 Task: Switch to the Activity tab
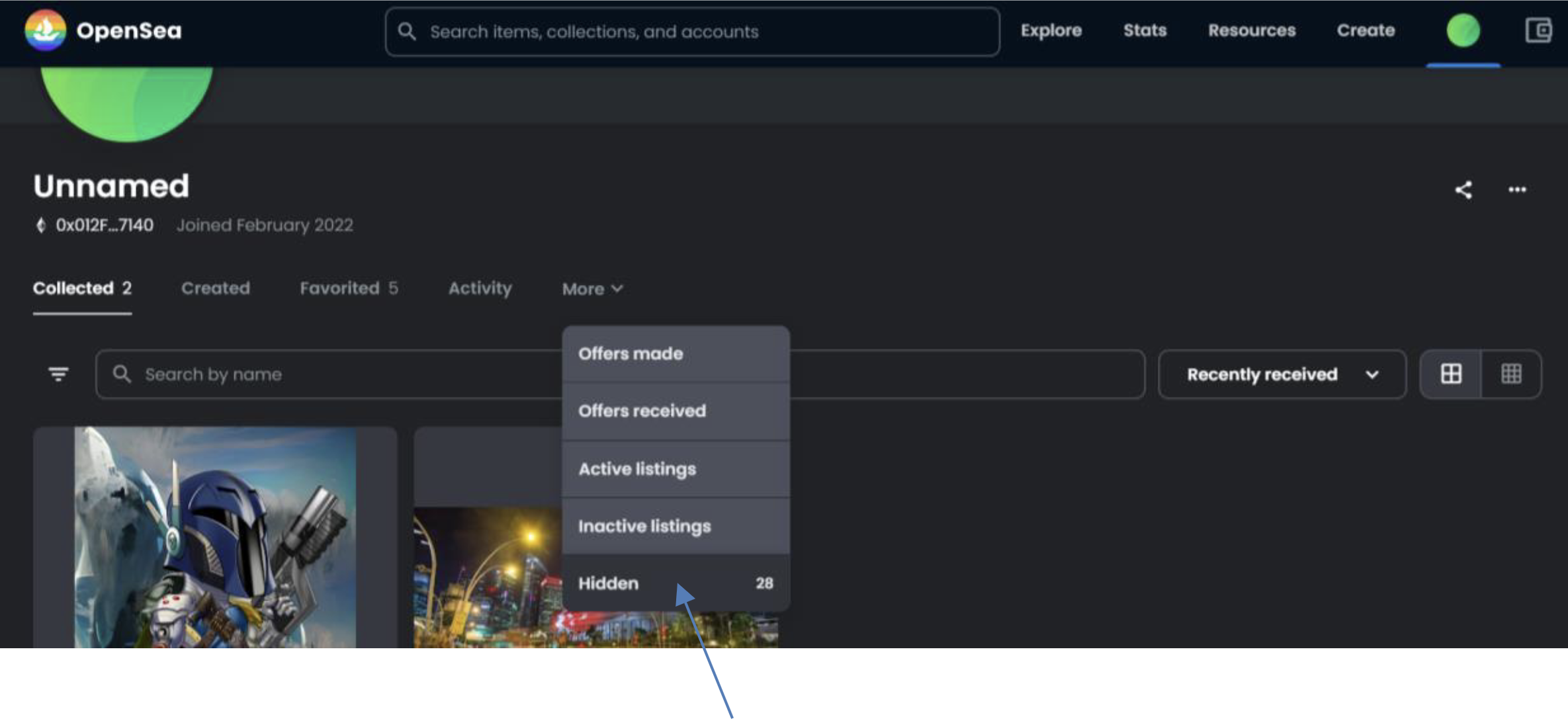click(x=480, y=288)
